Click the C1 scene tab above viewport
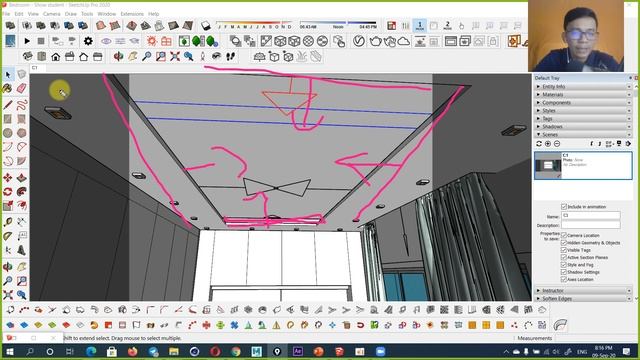 pyautogui.click(x=35, y=68)
